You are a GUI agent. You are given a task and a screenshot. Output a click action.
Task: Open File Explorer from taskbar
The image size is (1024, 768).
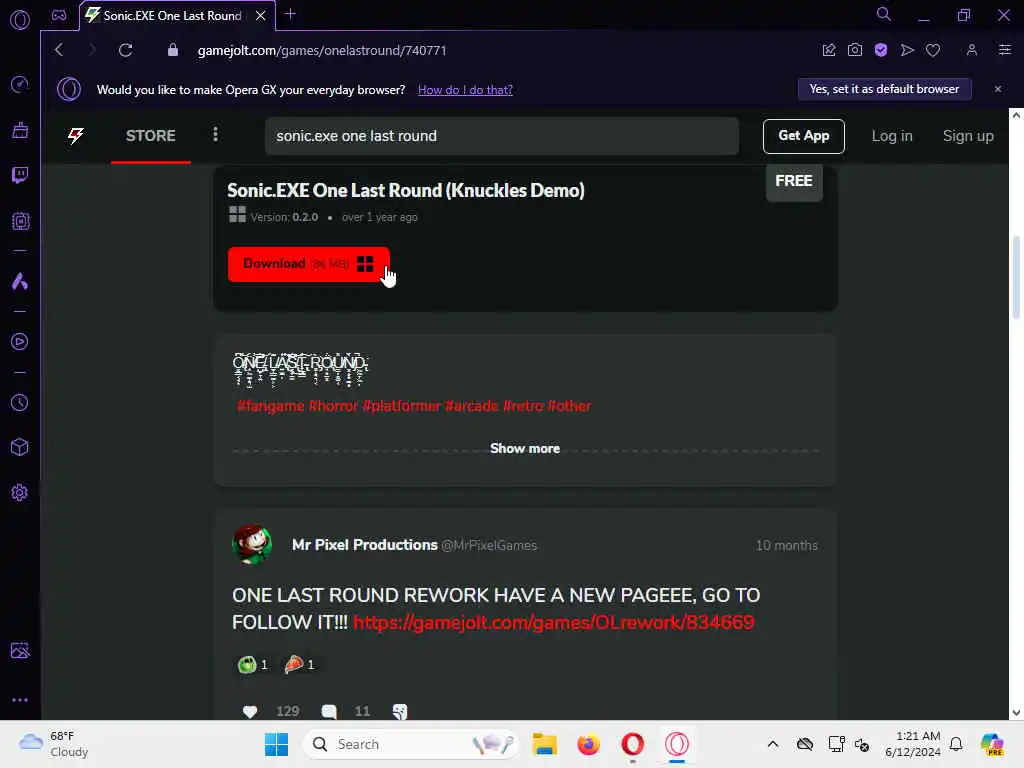pyautogui.click(x=544, y=744)
